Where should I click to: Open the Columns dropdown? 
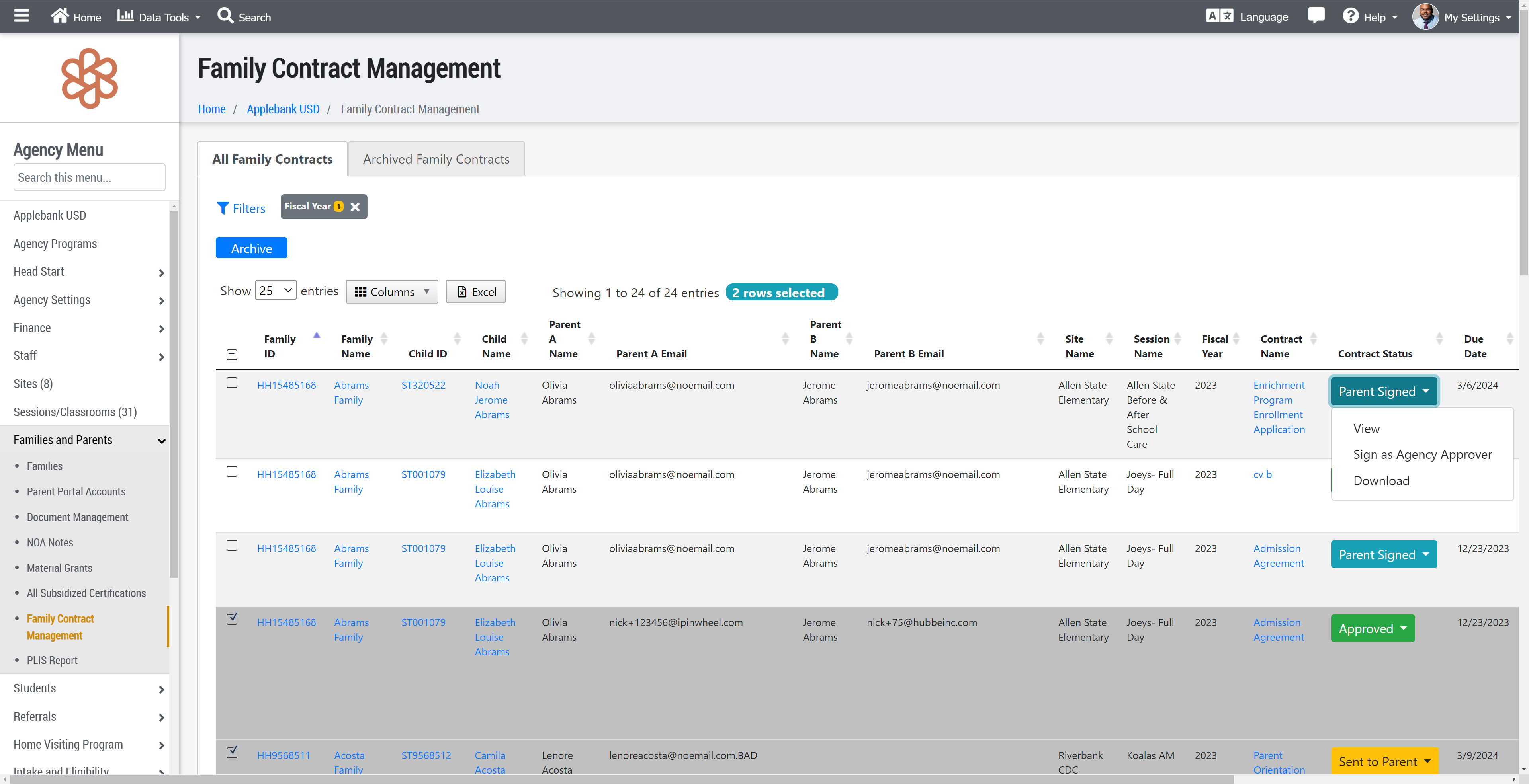(392, 292)
